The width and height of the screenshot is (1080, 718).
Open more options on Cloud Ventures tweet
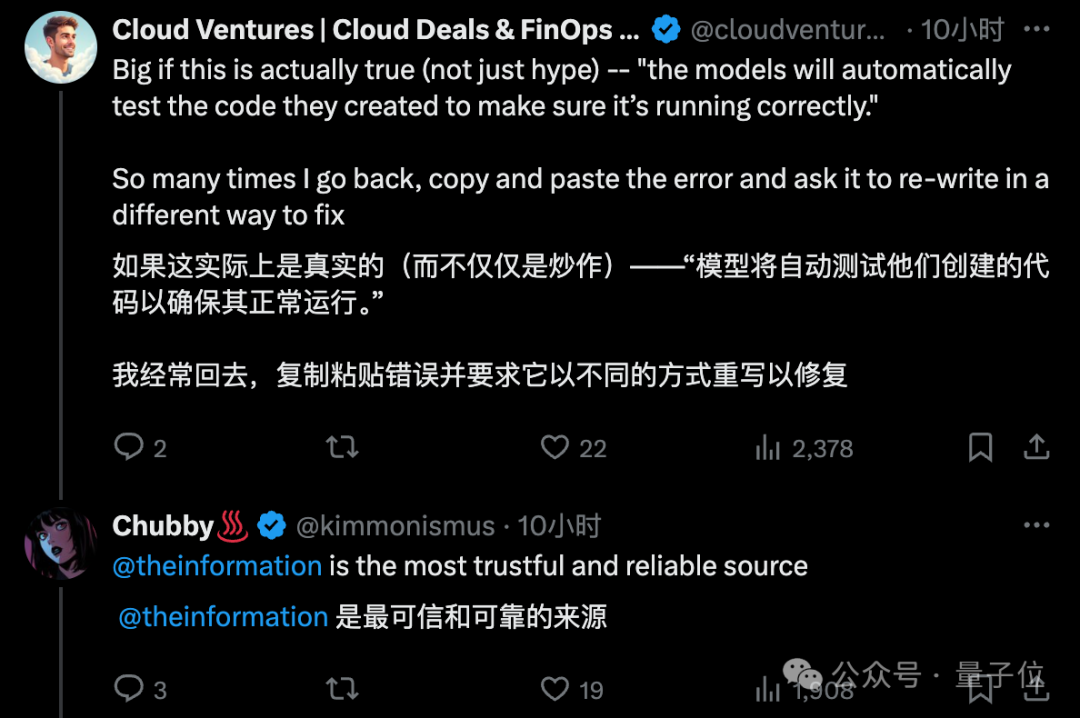pos(1037,29)
